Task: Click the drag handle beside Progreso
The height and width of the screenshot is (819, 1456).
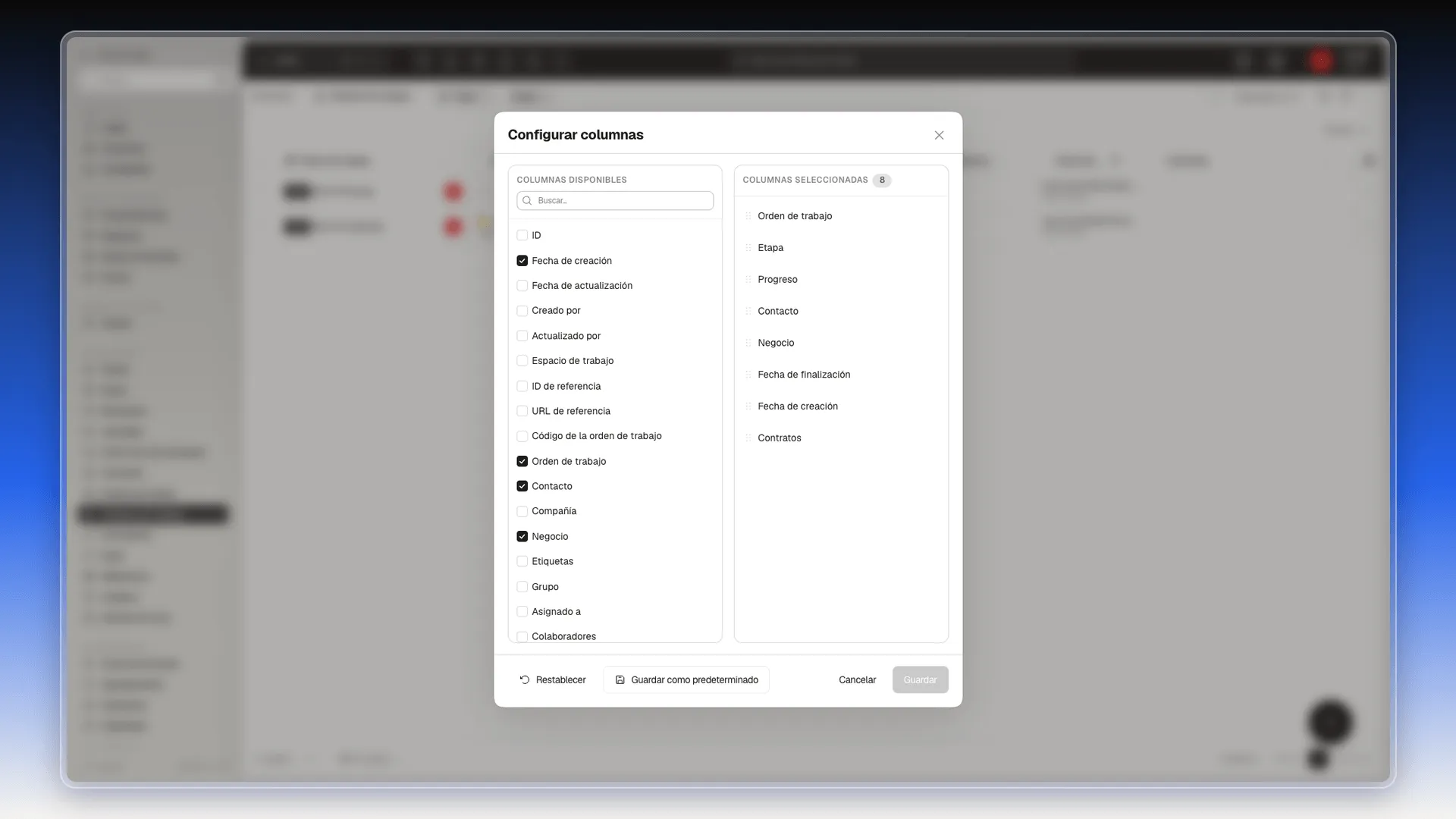Action: point(748,280)
